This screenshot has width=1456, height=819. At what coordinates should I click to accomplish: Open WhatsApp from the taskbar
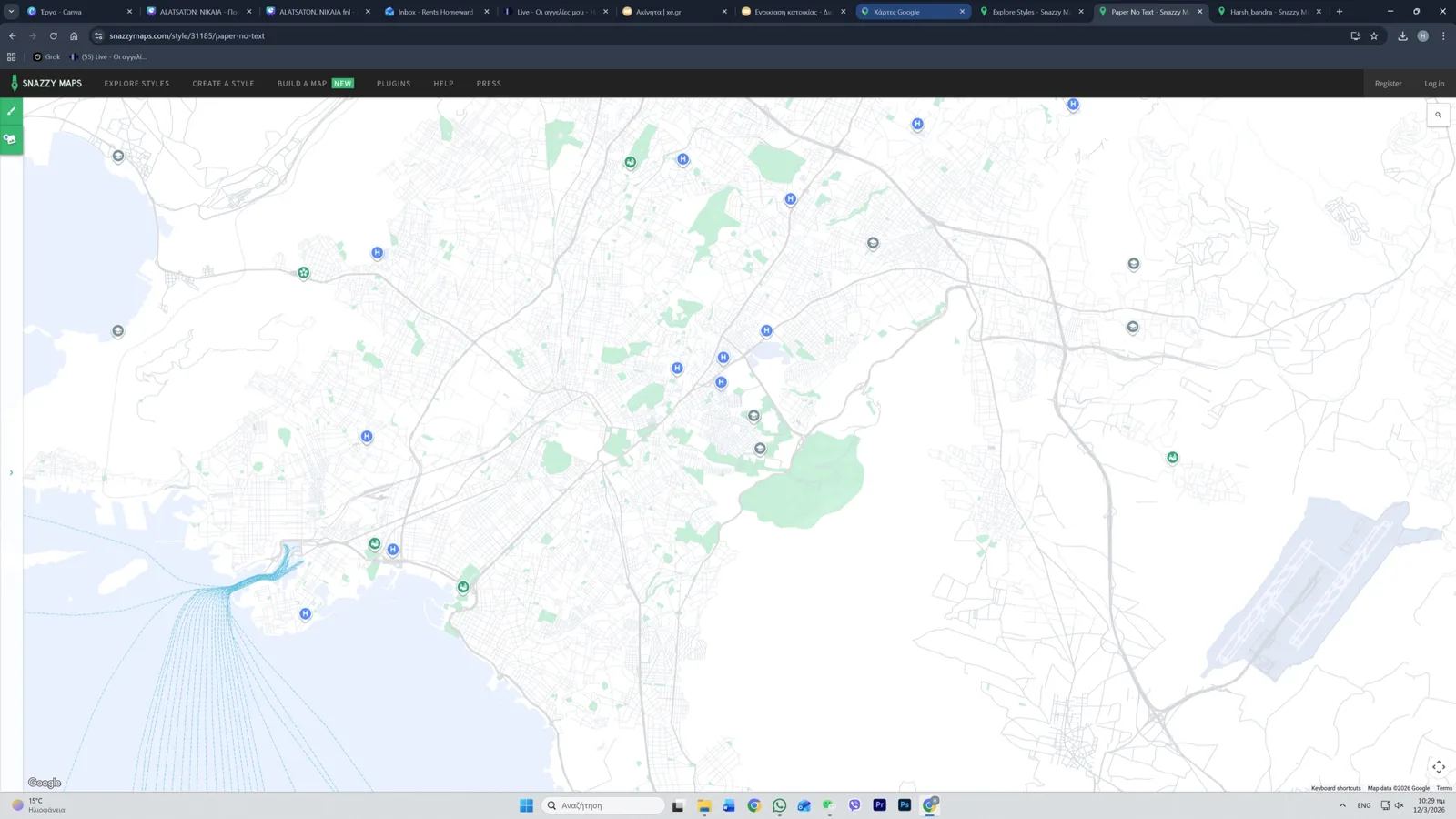pos(779,805)
